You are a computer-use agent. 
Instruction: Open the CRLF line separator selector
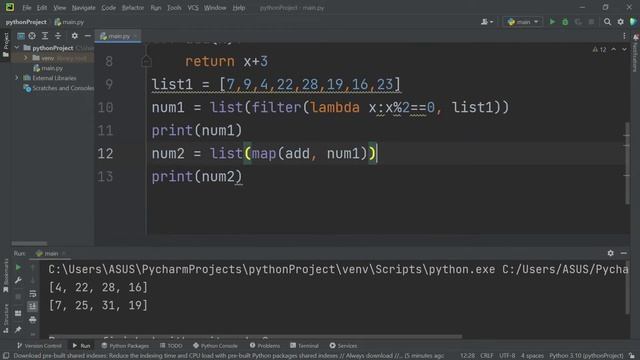tap(487, 356)
